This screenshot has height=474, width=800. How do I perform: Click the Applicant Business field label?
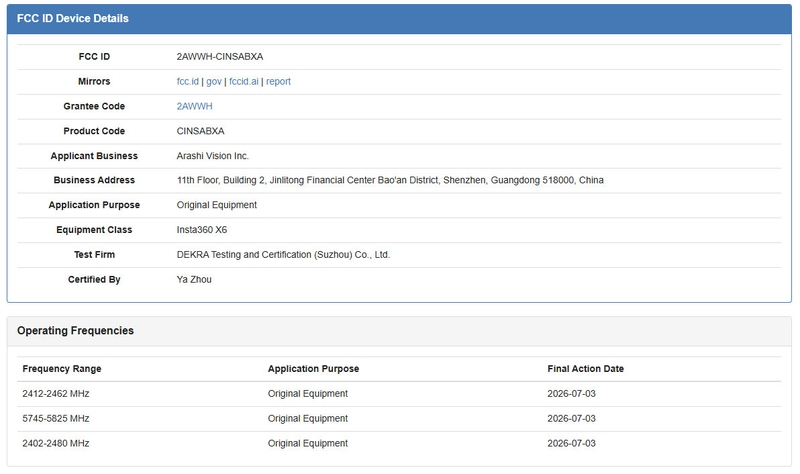94,156
